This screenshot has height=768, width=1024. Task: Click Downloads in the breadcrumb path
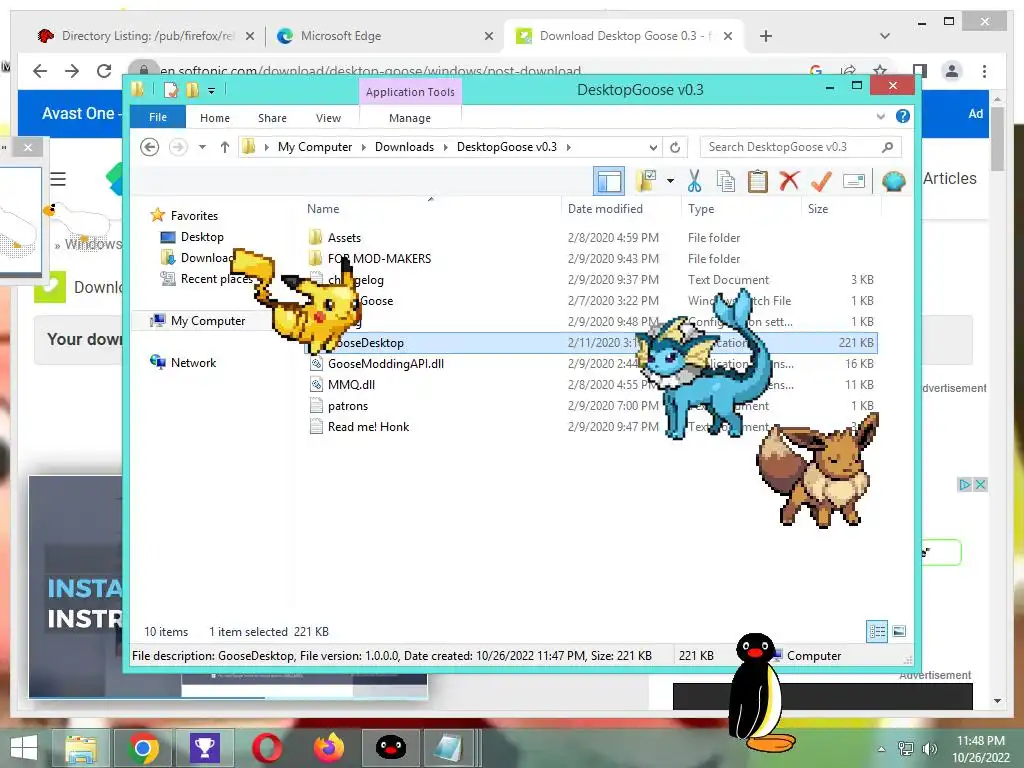[404, 147]
